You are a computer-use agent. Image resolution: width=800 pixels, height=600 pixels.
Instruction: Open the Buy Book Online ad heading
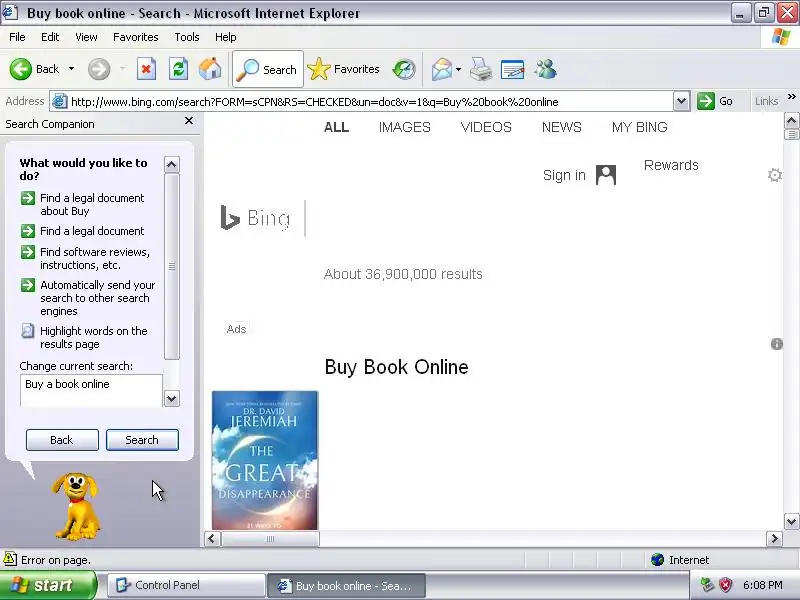pyautogui.click(x=396, y=367)
